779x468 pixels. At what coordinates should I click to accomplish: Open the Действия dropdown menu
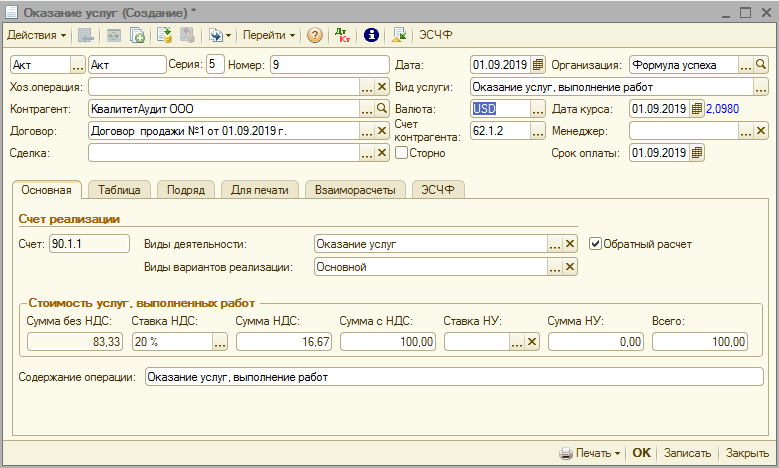[x=36, y=35]
